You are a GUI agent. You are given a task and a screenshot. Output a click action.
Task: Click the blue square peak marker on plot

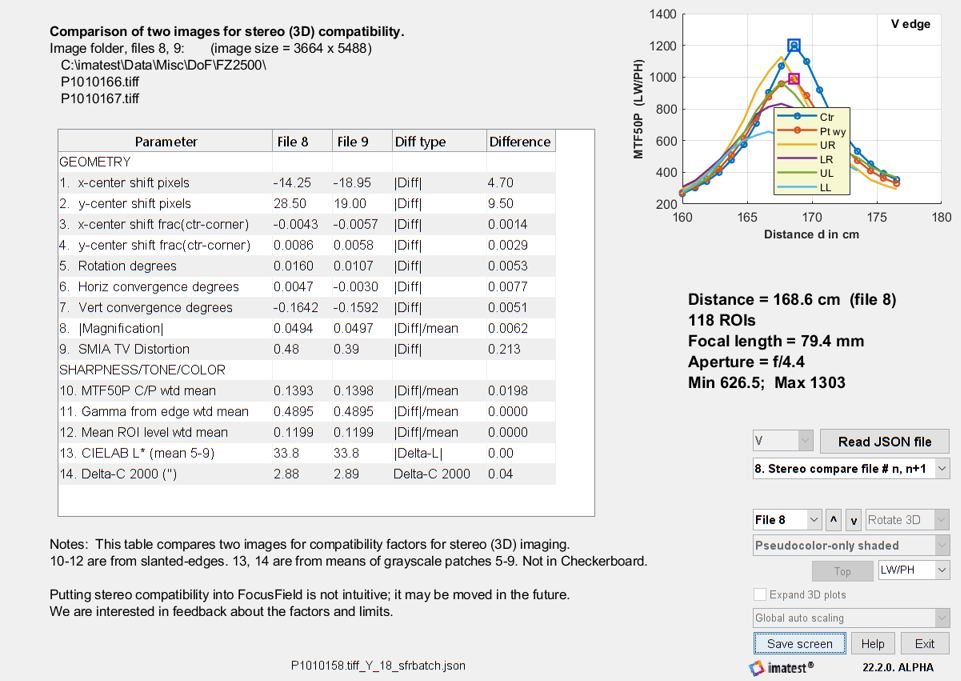[794, 45]
